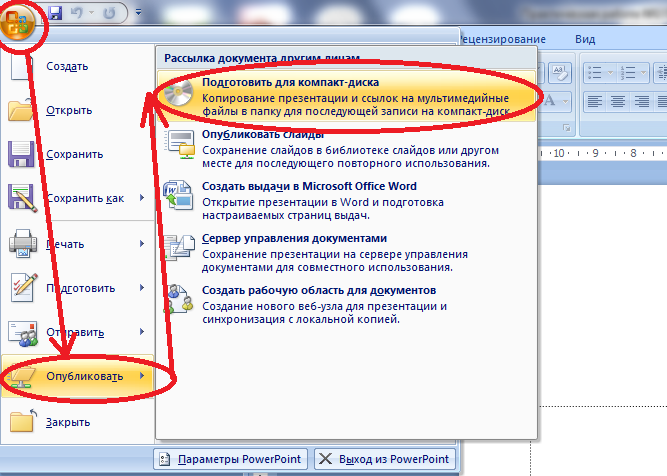
Task: Click the Clear Formatting eraser icon
Action: point(559,73)
